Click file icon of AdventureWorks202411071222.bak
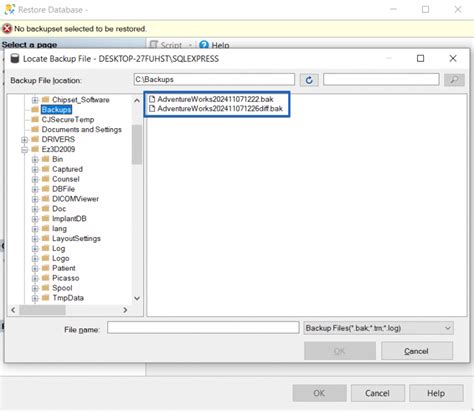 [152, 99]
